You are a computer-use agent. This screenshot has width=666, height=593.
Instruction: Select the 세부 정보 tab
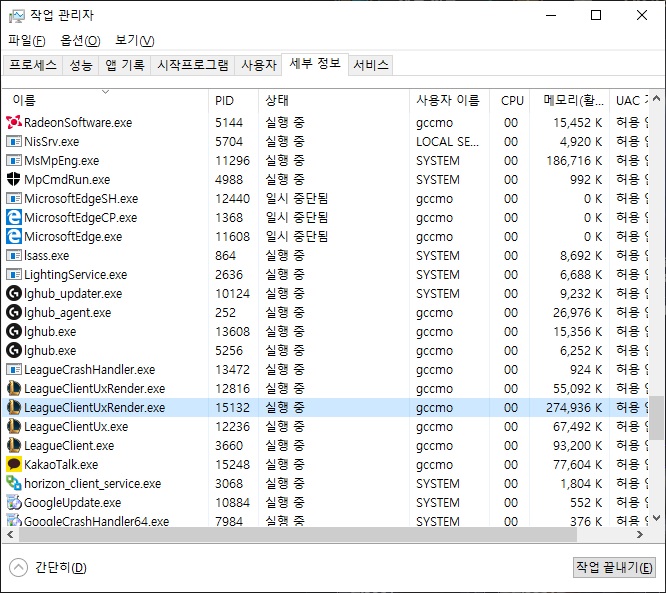pos(315,64)
